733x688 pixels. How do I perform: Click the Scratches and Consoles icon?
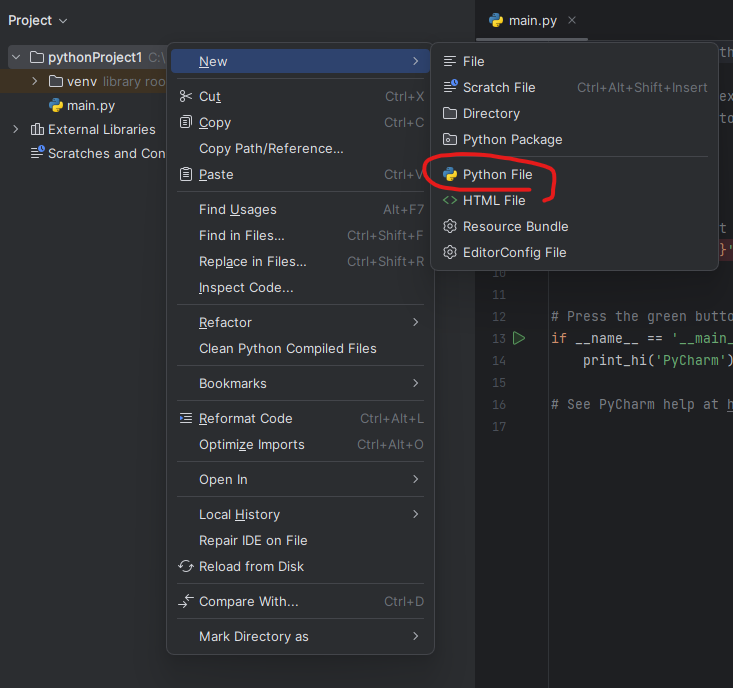37,153
